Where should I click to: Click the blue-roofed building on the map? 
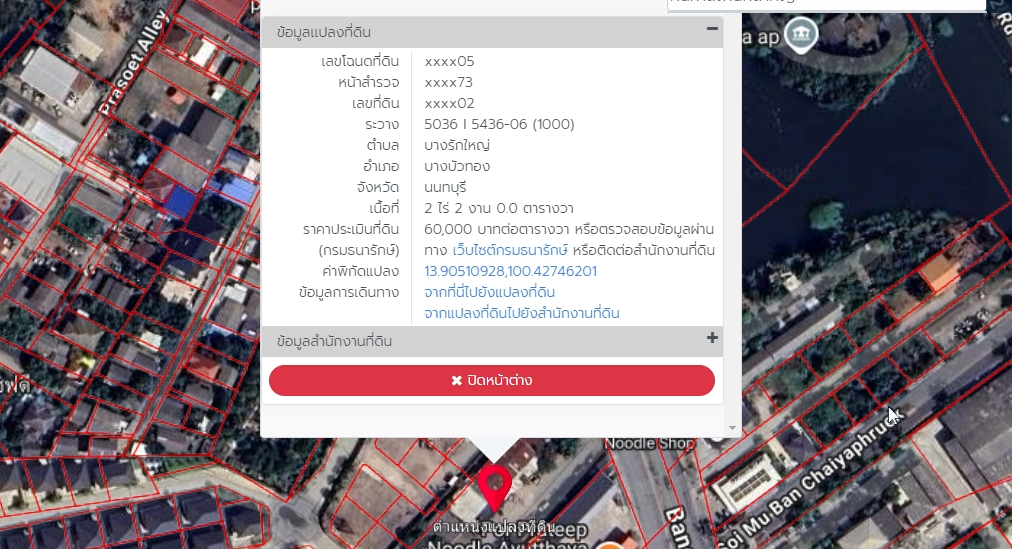tap(180, 201)
